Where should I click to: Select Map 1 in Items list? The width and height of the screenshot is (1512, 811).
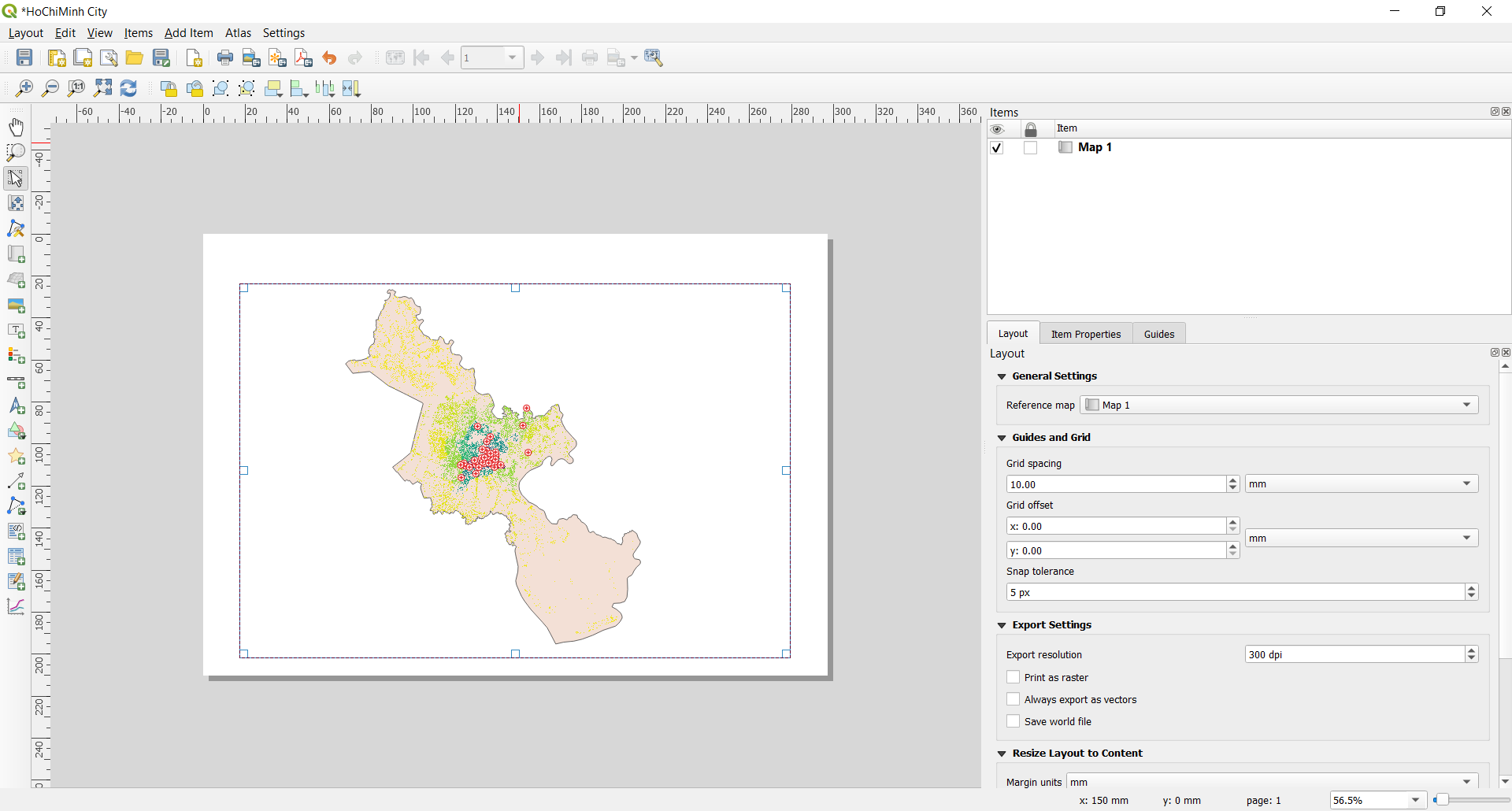click(x=1095, y=147)
